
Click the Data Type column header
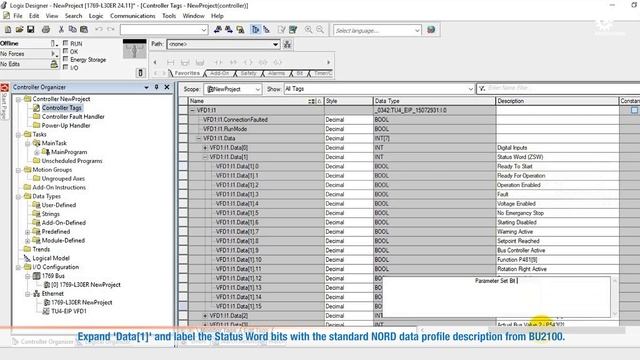(x=434, y=101)
